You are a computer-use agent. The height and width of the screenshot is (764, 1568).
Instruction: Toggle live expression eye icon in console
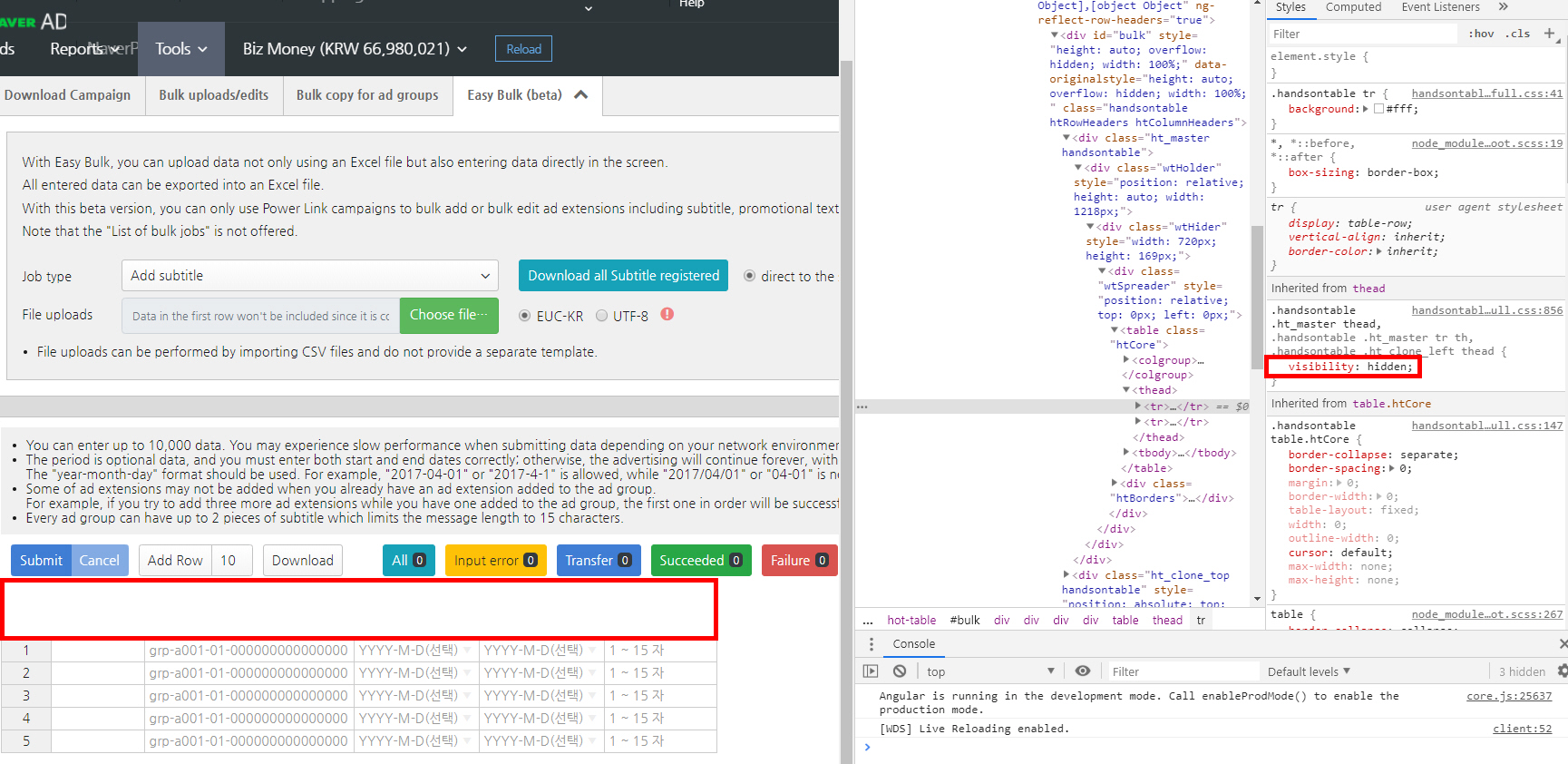coord(1083,671)
